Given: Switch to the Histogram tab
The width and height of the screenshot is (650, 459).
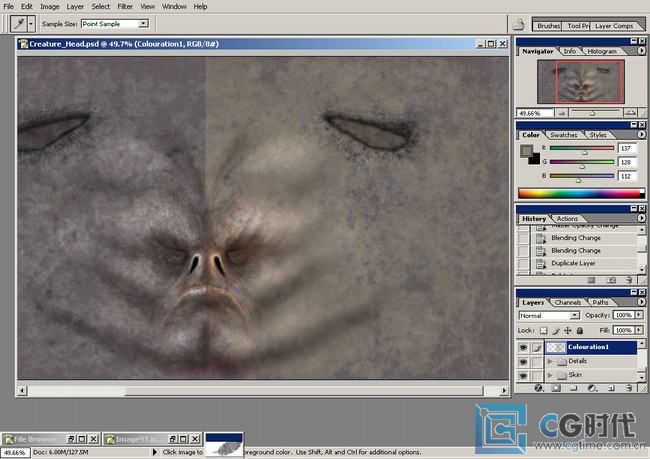Looking at the screenshot, I should pos(602,51).
